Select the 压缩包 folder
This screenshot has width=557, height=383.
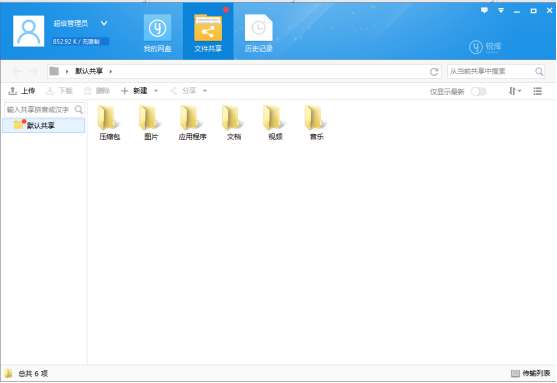109,123
